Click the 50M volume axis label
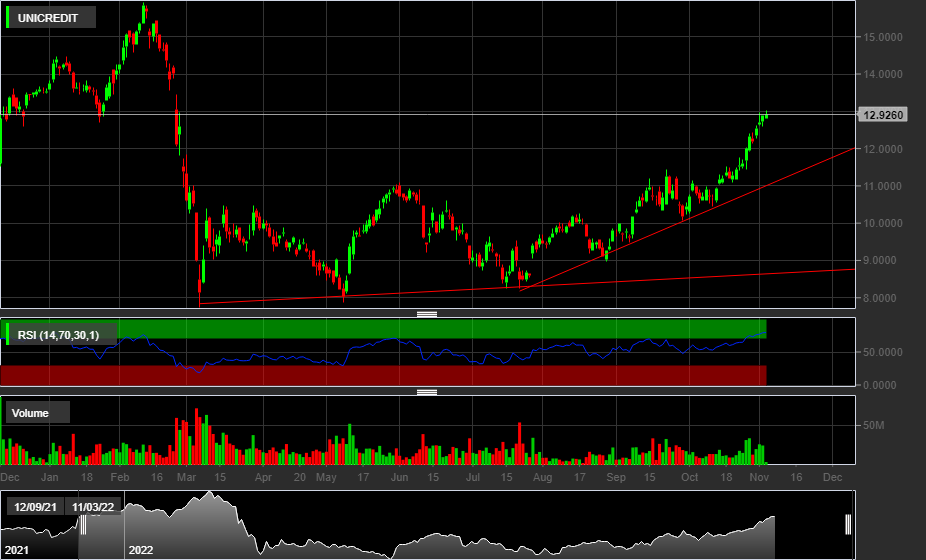The image size is (926, 560). pos(873,425)
